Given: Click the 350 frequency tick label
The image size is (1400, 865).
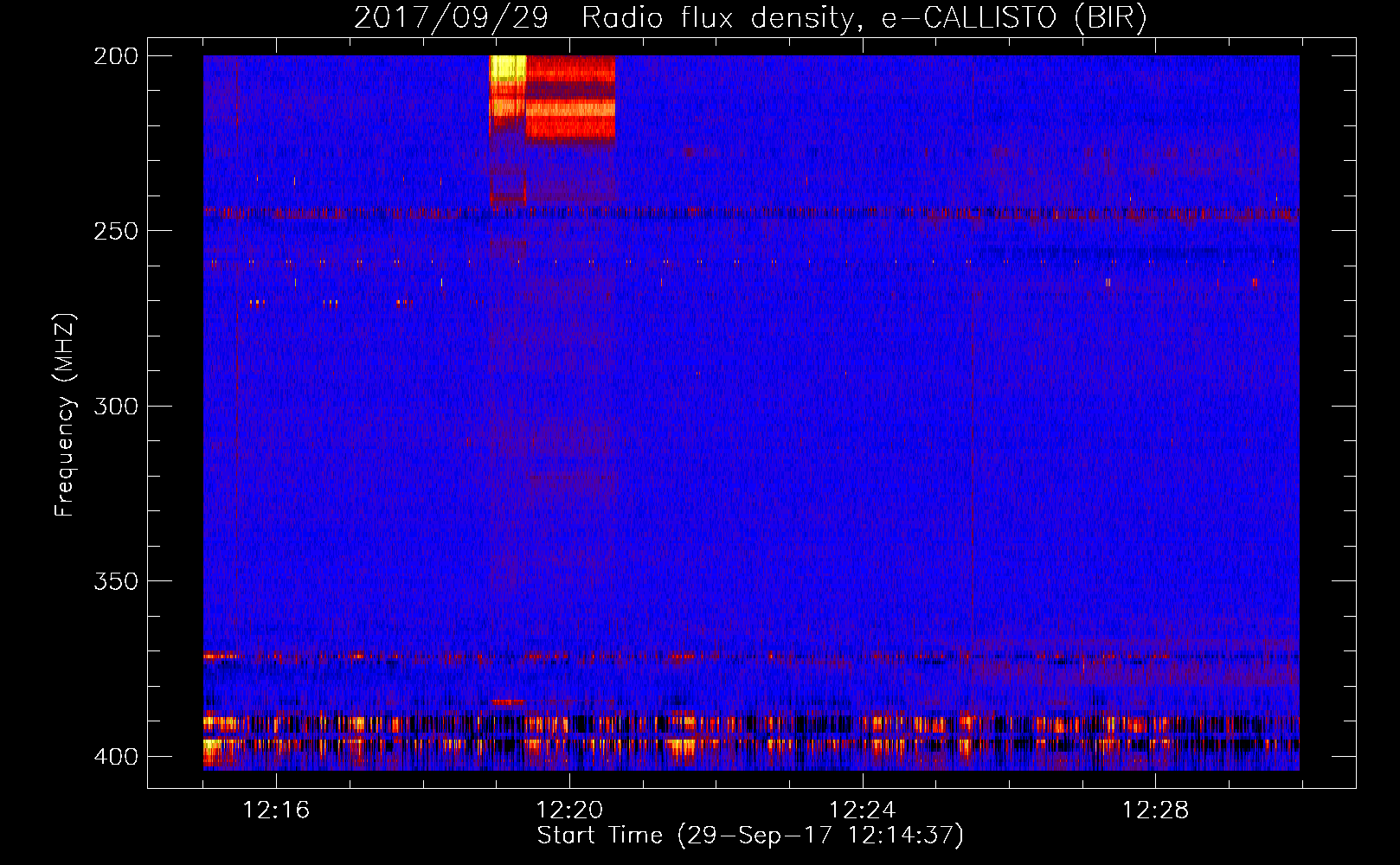Looking at the screenshot, I should pyautogui.click(x=115, y=581).
